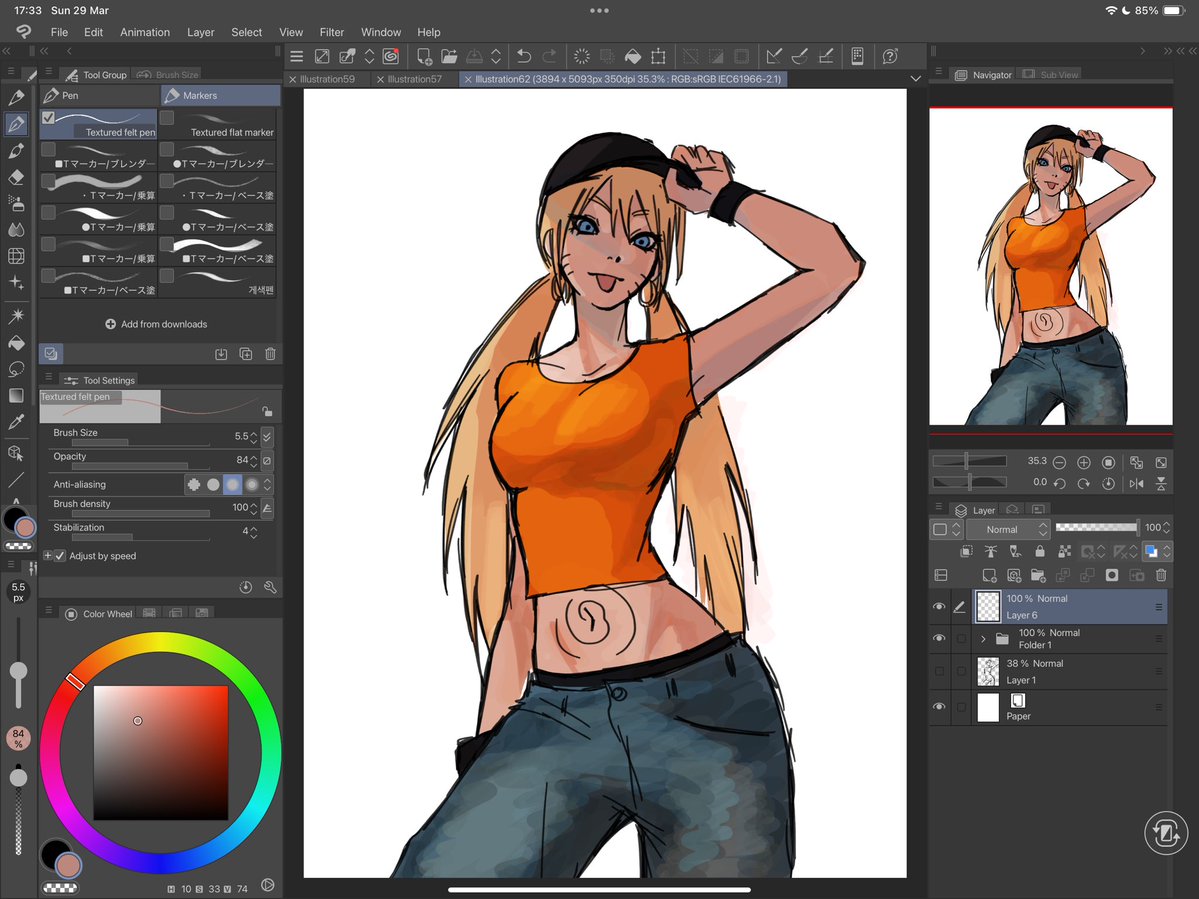1199x899 pixels.
Task: Open the Clip Studio swirl icon
Action: click(391, 56)
